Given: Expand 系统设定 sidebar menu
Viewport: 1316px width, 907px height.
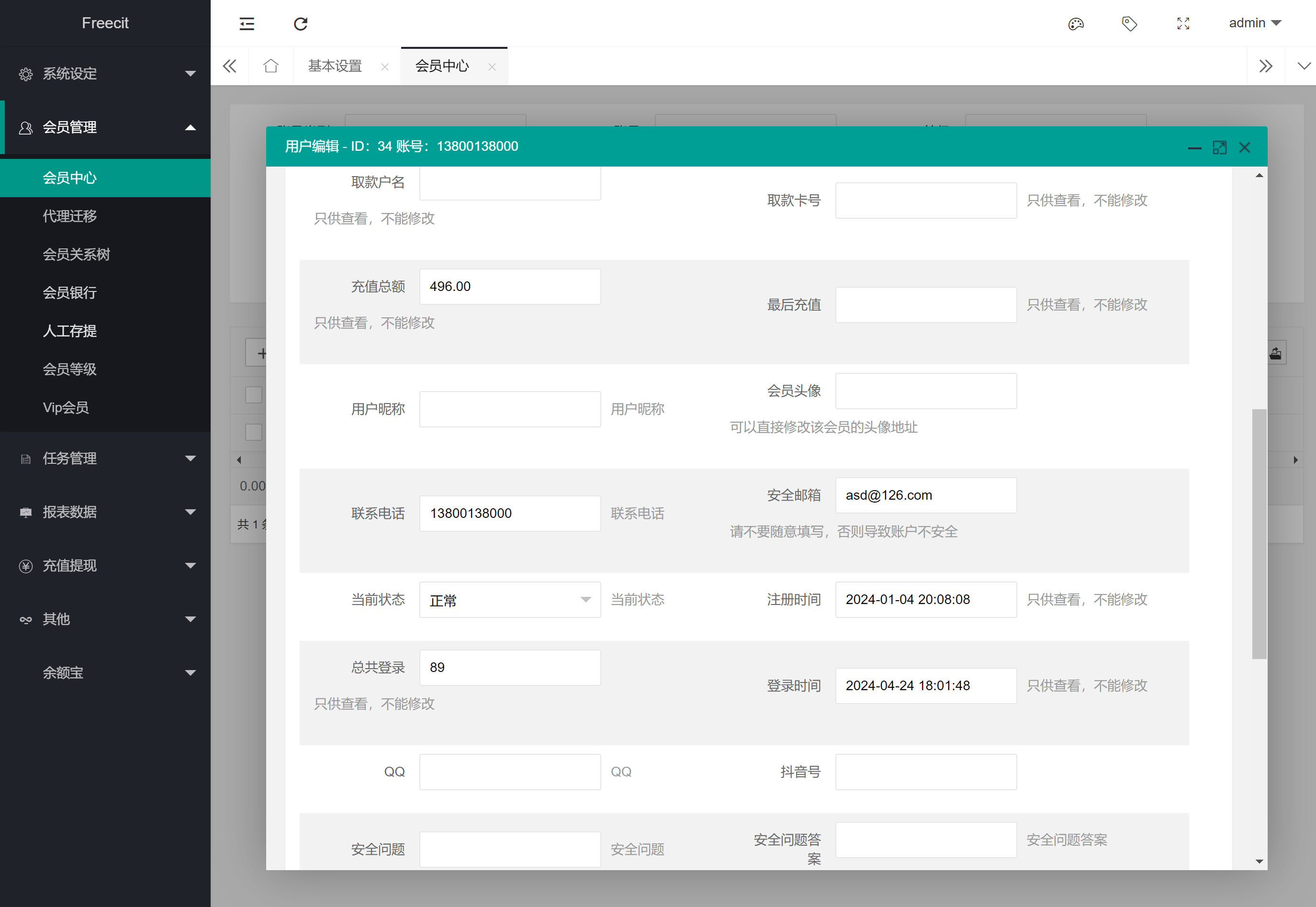Looking at the screenshot, I should [105, 73].
